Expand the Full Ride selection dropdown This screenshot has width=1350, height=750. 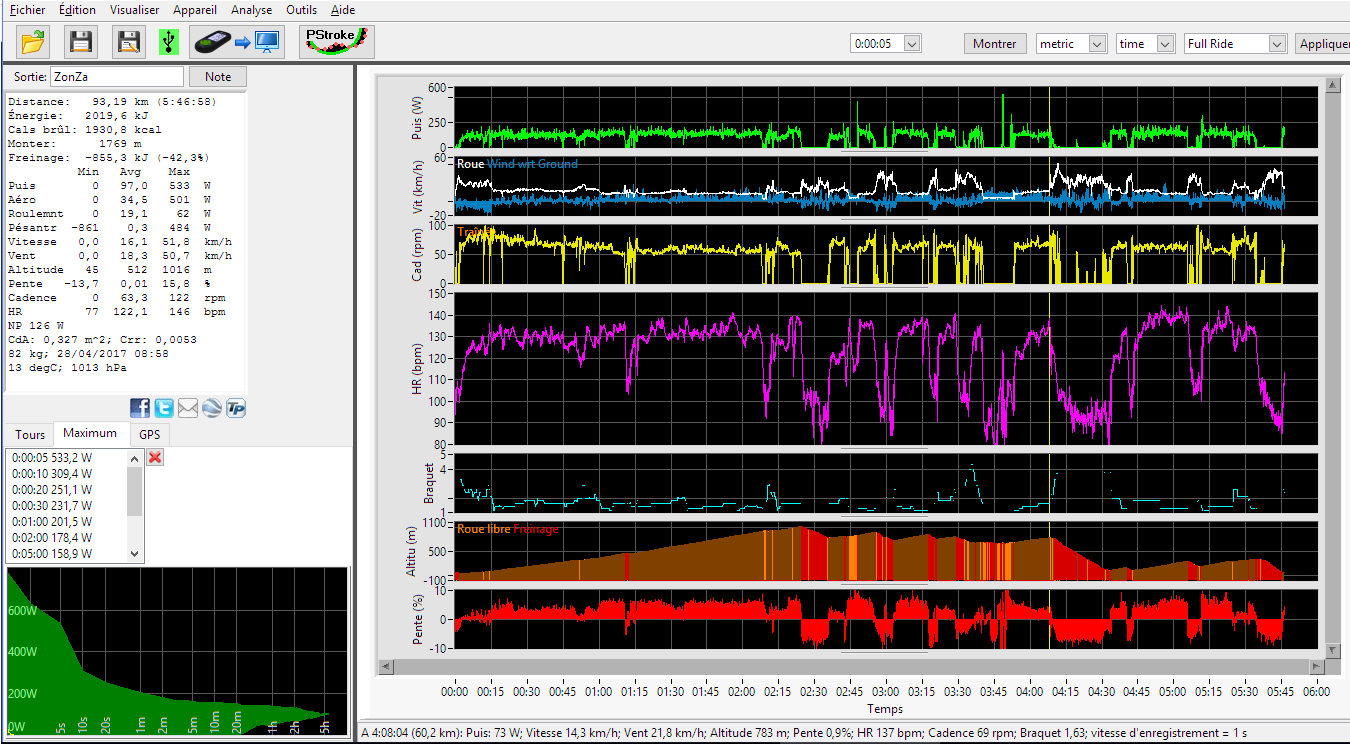point(1276,44)
